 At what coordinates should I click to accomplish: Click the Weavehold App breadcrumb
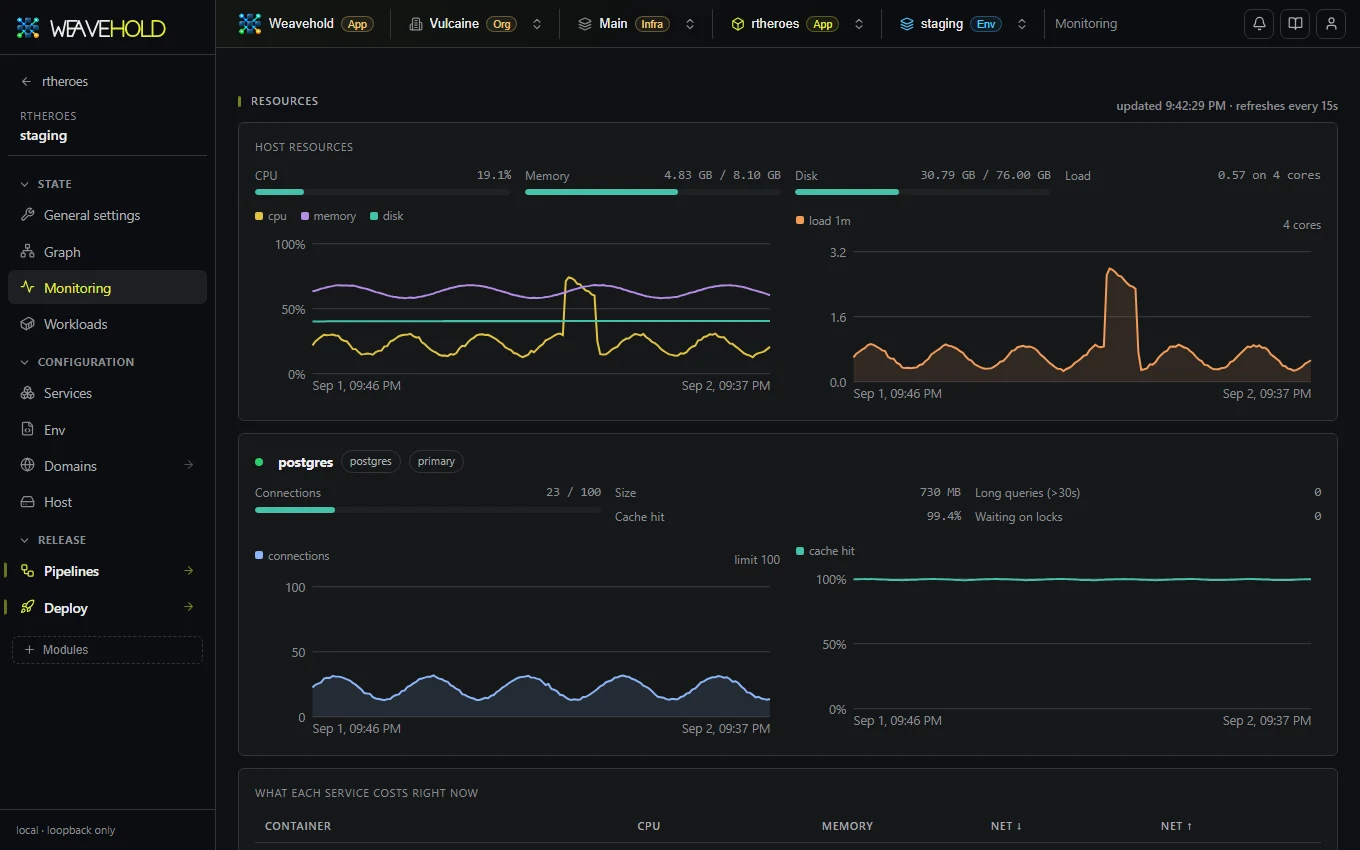click(306, 24)
